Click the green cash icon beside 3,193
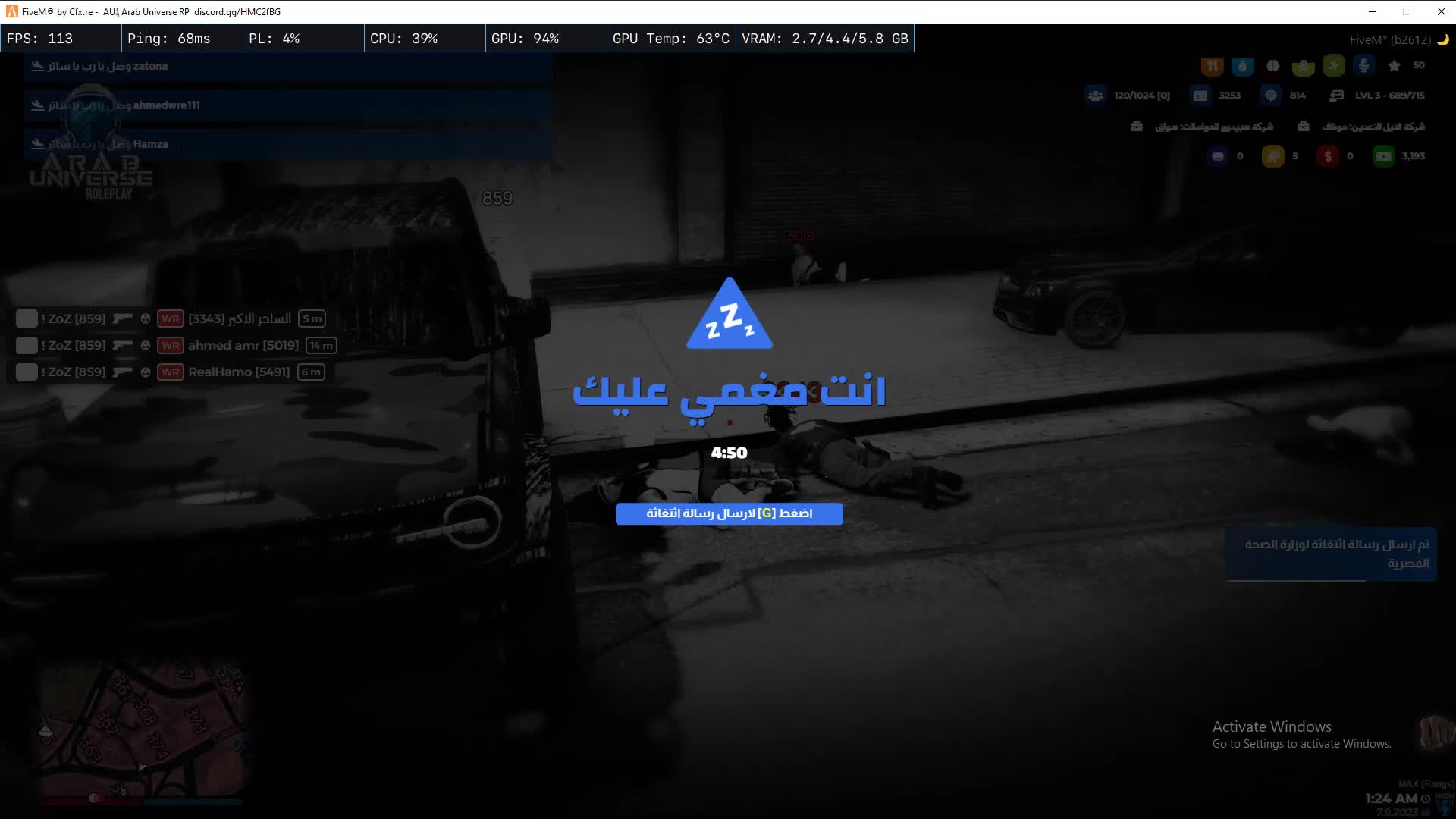The image size is (1456, 819). pyautogui.click(x=1383, y=156)
